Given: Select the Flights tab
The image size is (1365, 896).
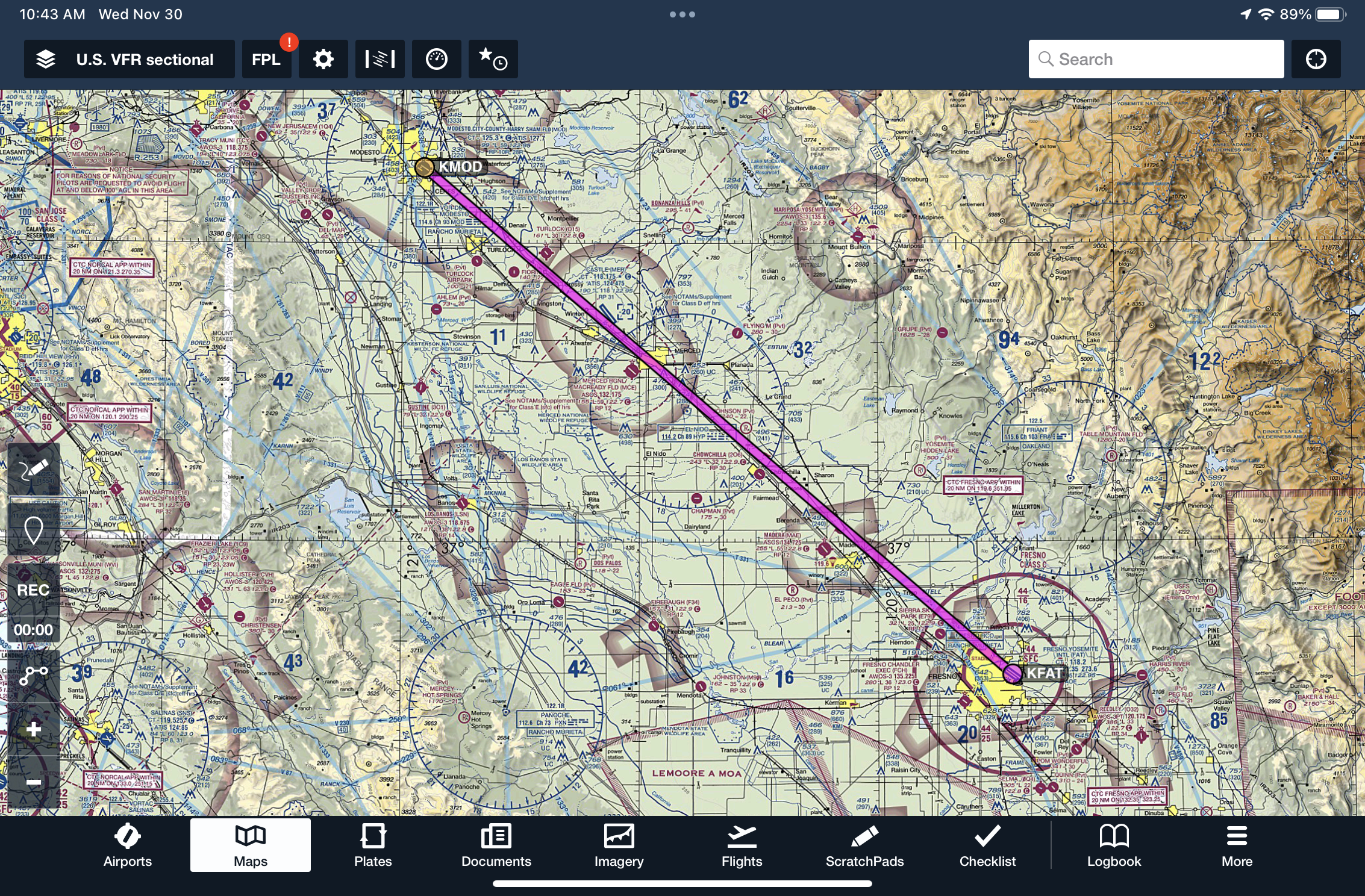Looking at the screenshot, I should tap(742, 845).
